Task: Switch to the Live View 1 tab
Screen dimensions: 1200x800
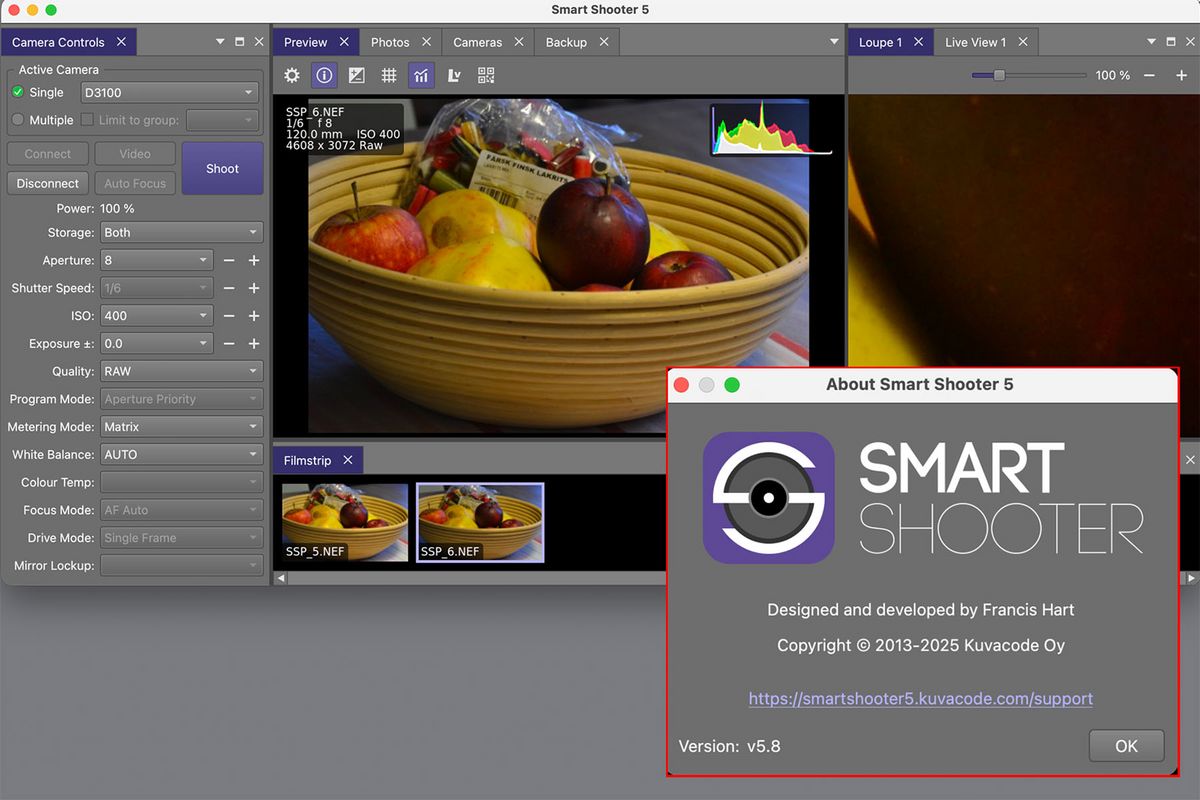Action: point(975,42)
